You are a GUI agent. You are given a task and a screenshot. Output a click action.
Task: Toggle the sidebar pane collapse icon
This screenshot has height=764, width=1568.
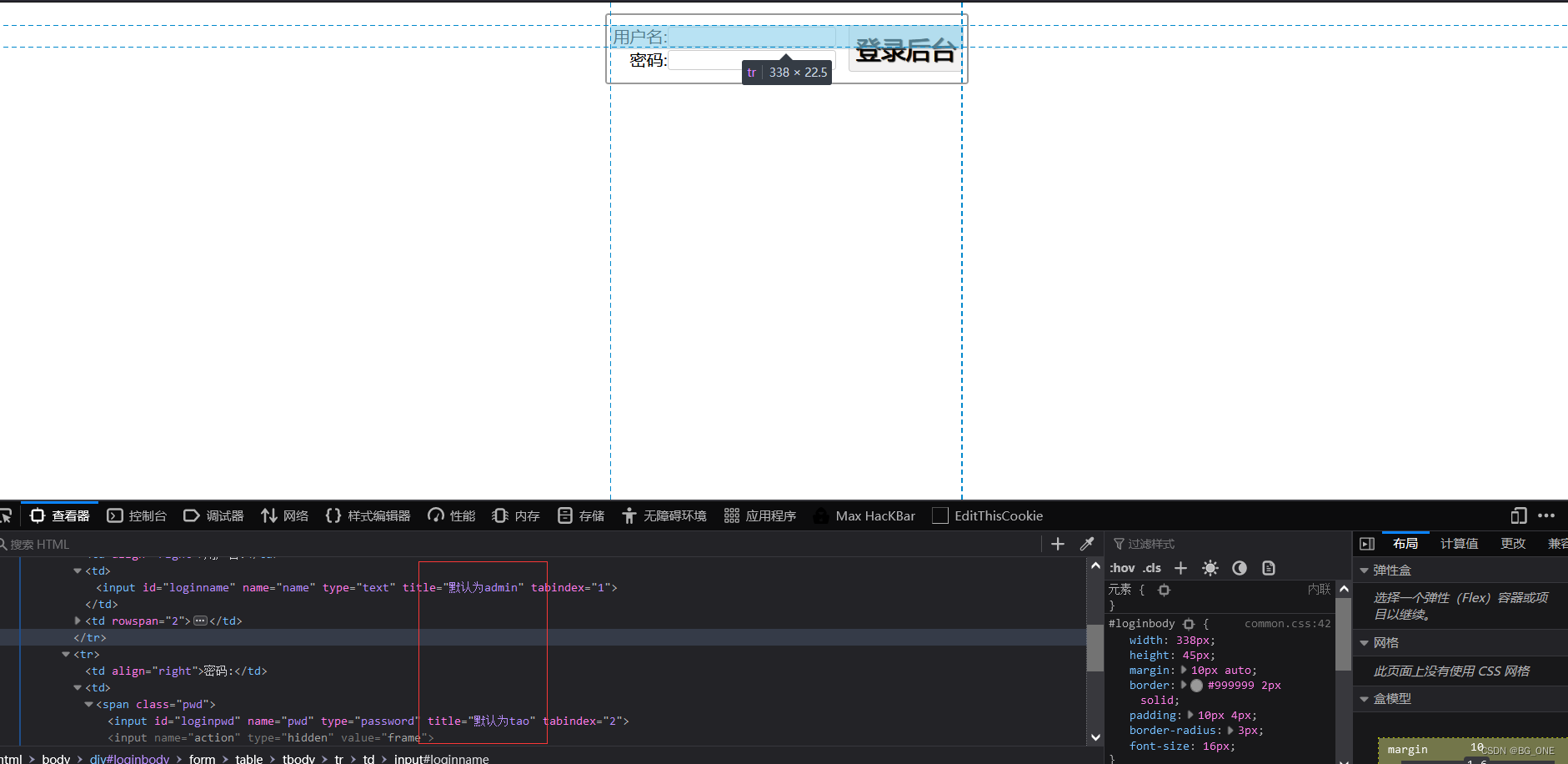[1367, 544]
